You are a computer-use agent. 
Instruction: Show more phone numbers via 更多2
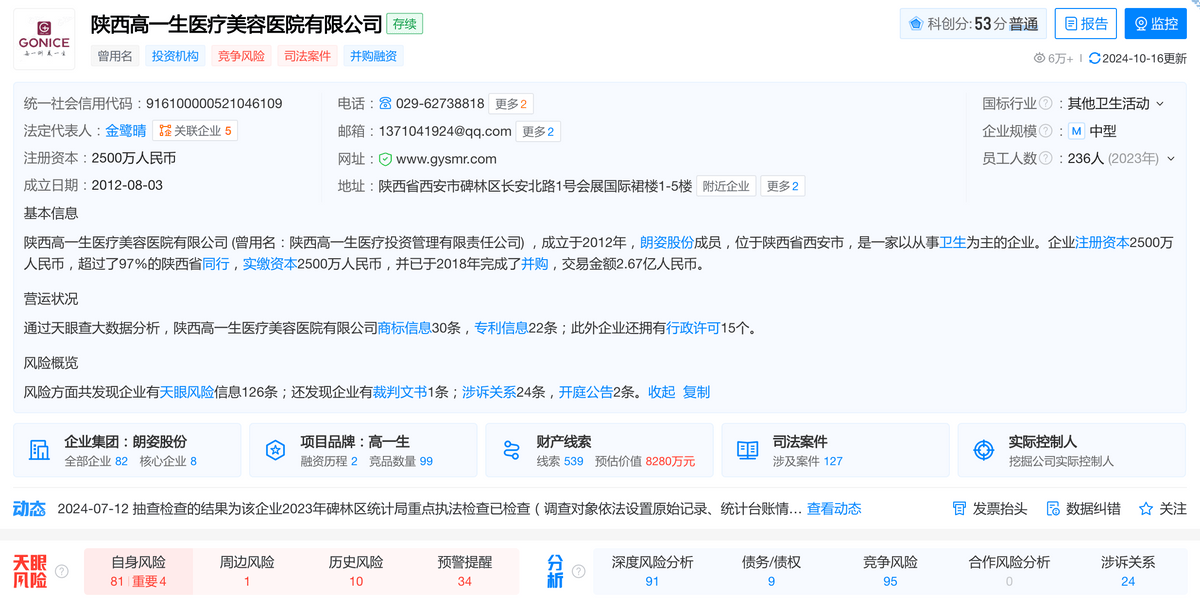tap(510, 103)
